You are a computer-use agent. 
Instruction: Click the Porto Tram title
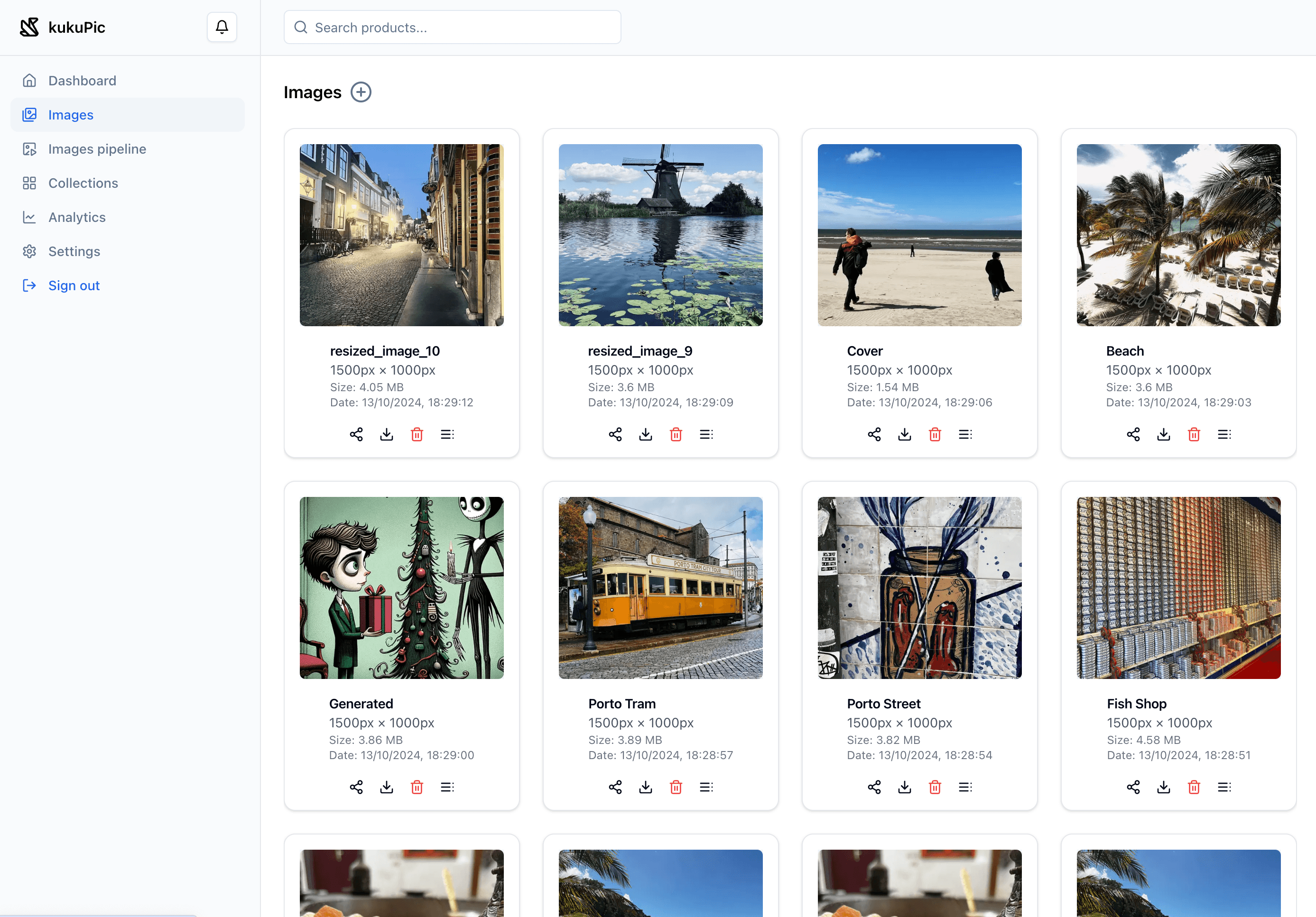tap(622, 704)
